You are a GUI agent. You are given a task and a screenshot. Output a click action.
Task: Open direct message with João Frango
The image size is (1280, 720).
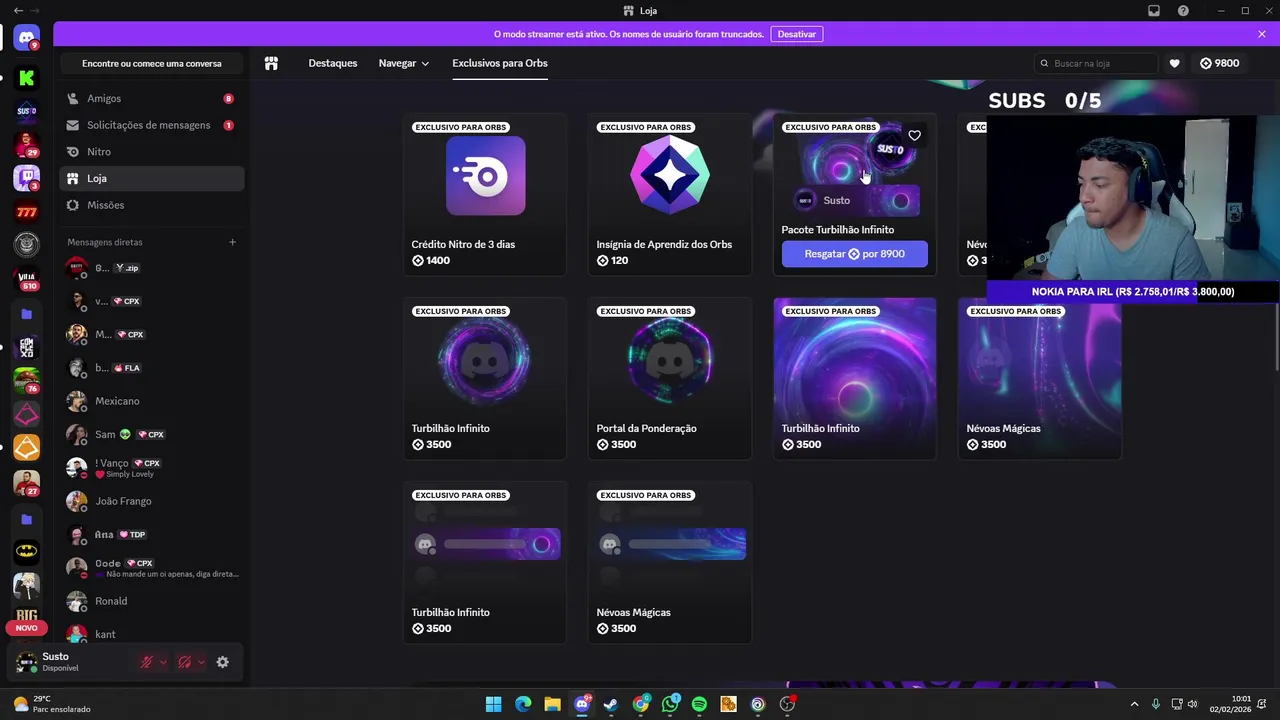[x=151, y=501]
